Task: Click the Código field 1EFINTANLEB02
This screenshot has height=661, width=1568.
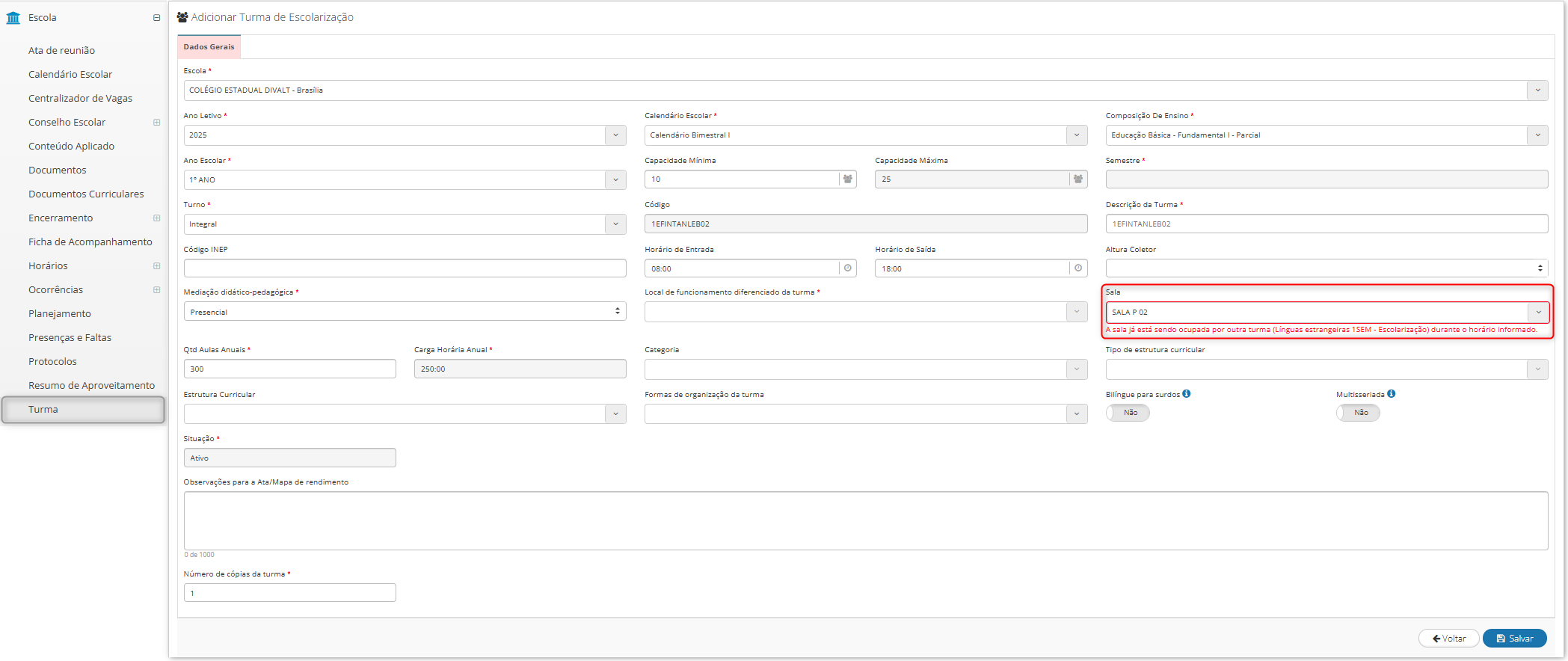Action: coord(866,224)
